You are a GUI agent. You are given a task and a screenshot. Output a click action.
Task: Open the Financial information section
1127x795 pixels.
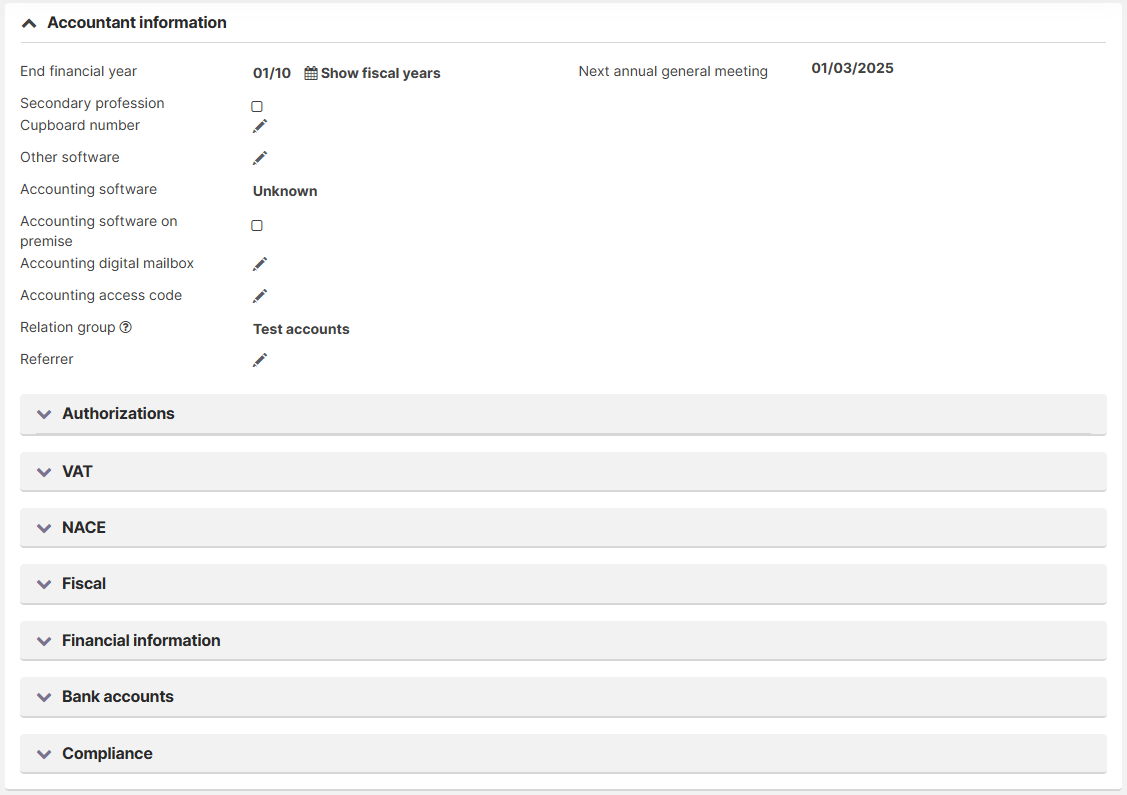coord(44,641)
